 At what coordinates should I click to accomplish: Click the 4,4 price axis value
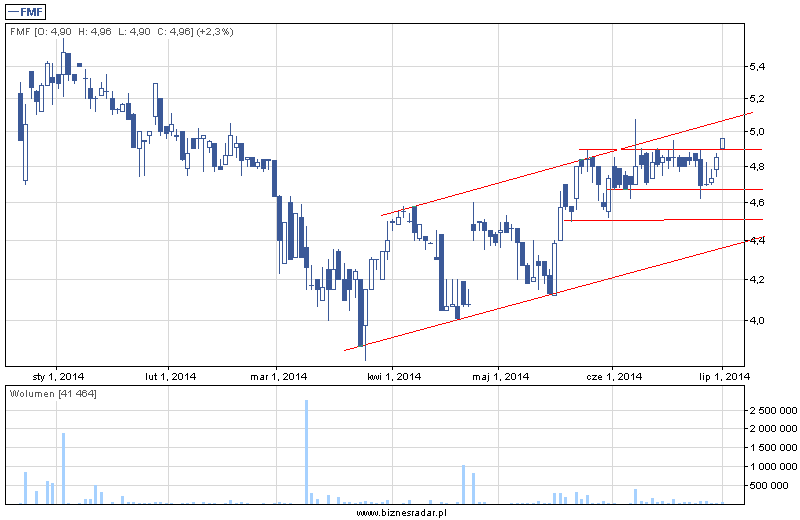[x=757, y=240]
